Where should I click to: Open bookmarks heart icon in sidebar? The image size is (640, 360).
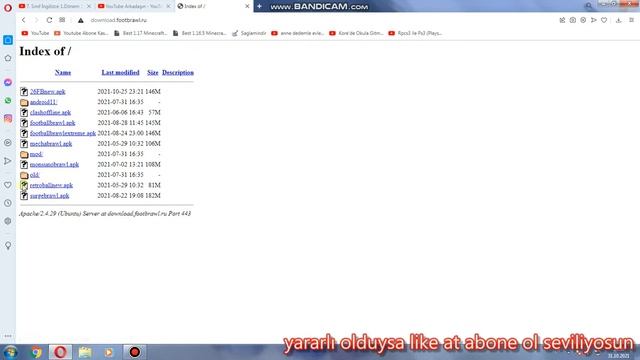[x=8, y=185]
